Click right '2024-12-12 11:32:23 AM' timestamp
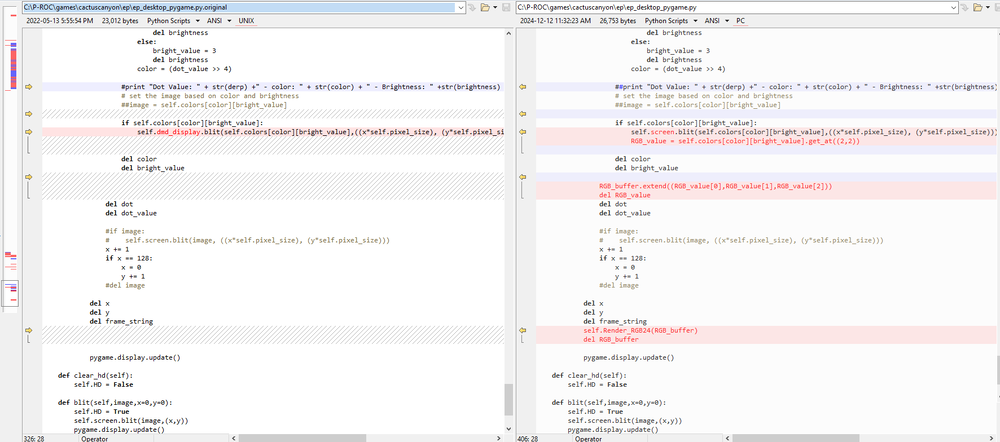Image resolution: width=1000 pixels, height=442 pixels. [554, 20]
